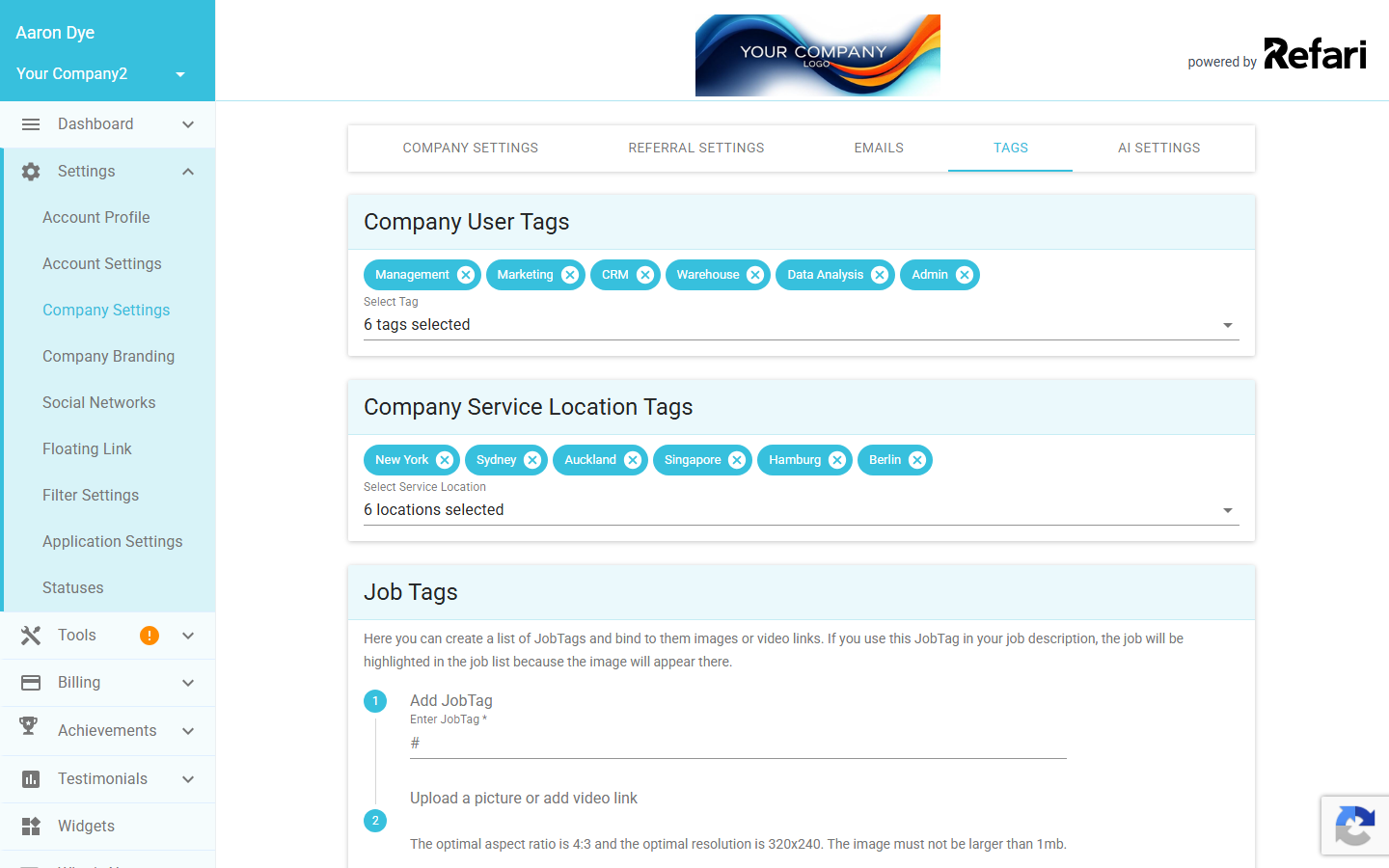The height and width of the screenshot is (868, 1389).
Task: Remove the CRM user tag
Action: 645,275
